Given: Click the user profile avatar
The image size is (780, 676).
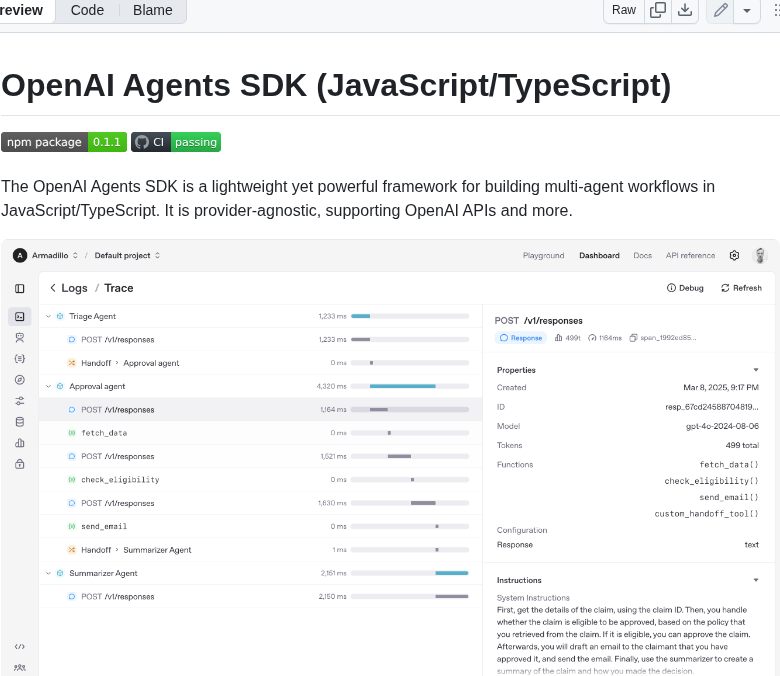Looking at the screenshot, I should tap(760, 256).
